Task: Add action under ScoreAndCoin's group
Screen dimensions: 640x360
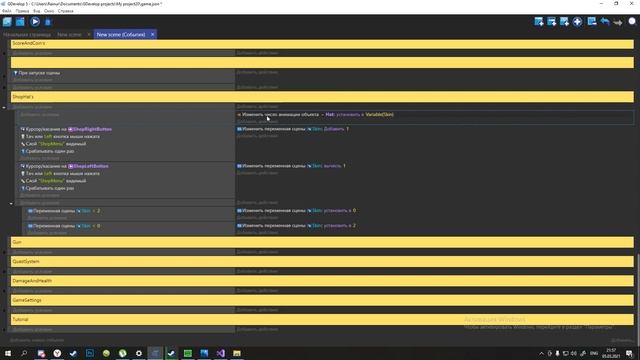Action: (x=257, y=53)
